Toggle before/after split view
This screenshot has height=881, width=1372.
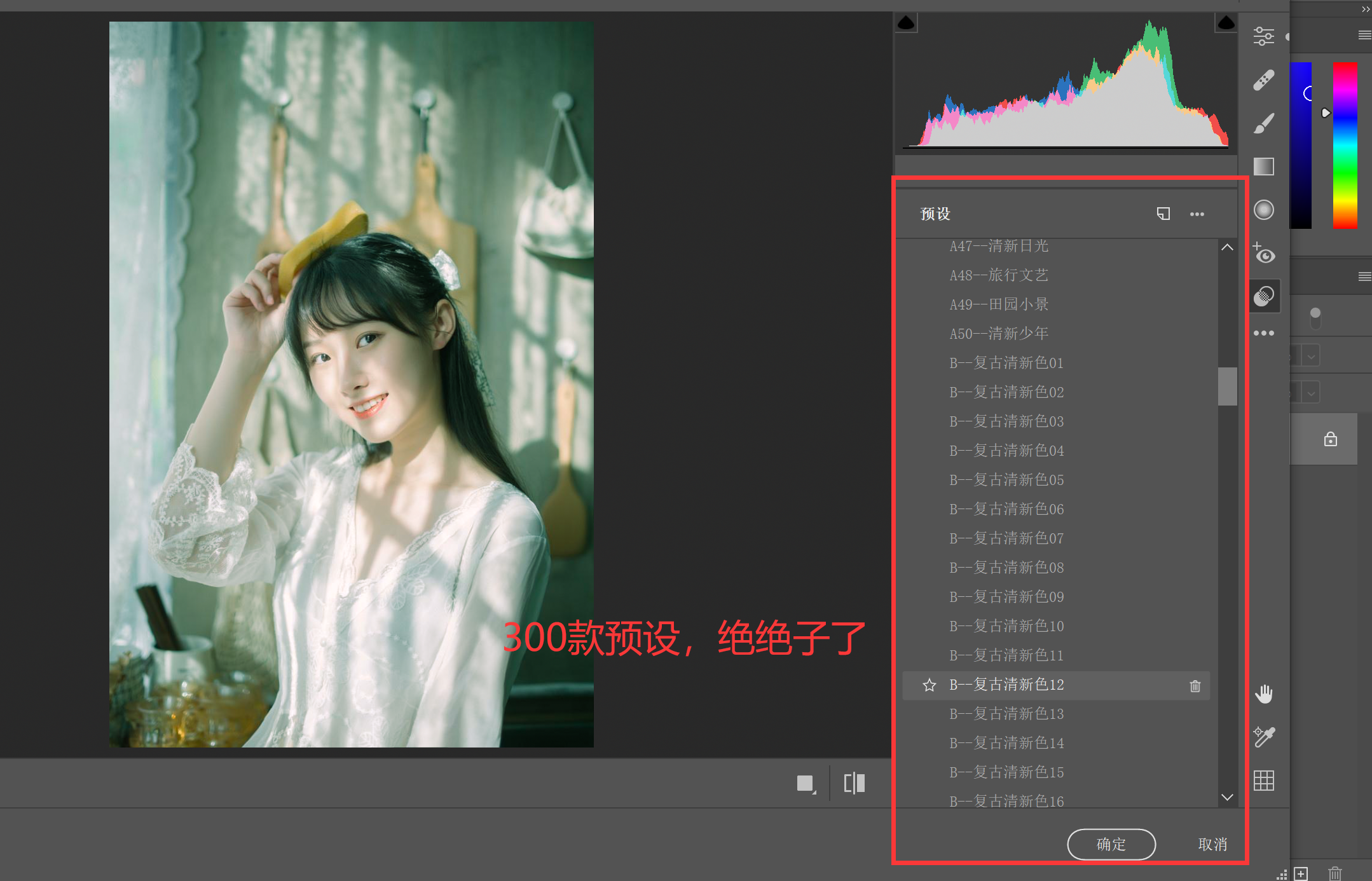point(854,783)
